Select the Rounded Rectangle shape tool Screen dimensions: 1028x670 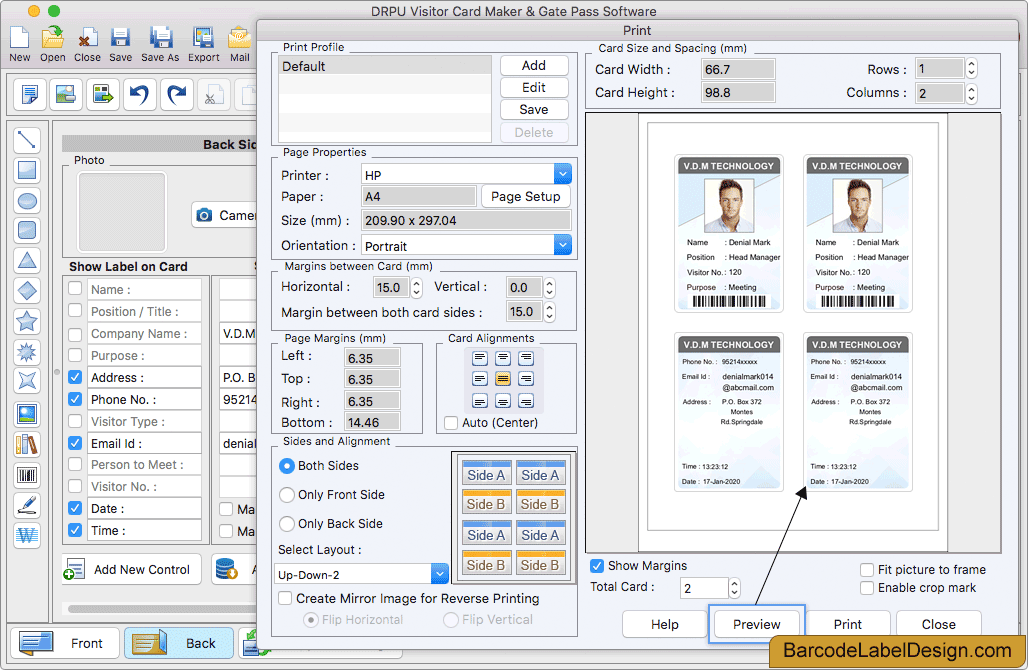27,231
